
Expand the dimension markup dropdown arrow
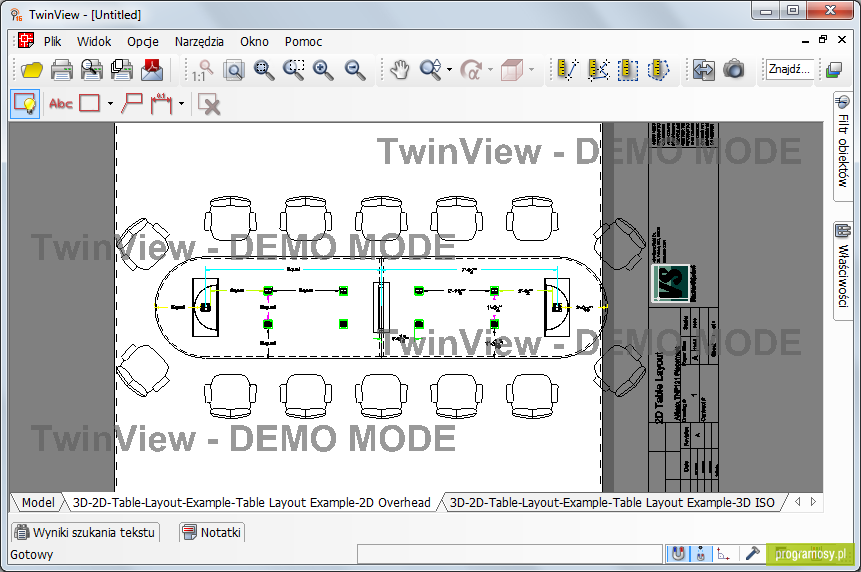tap(181, 103)
